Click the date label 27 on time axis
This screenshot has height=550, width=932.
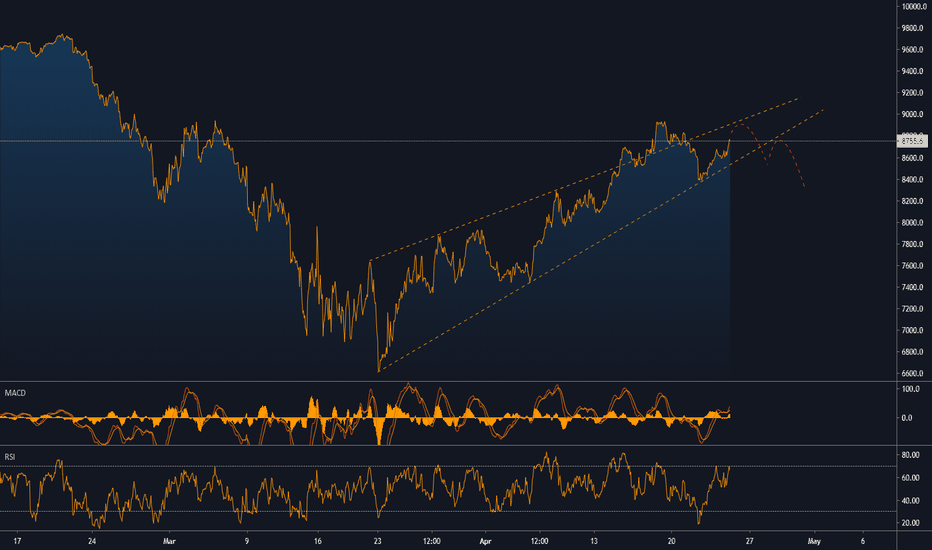pos(750,541)
